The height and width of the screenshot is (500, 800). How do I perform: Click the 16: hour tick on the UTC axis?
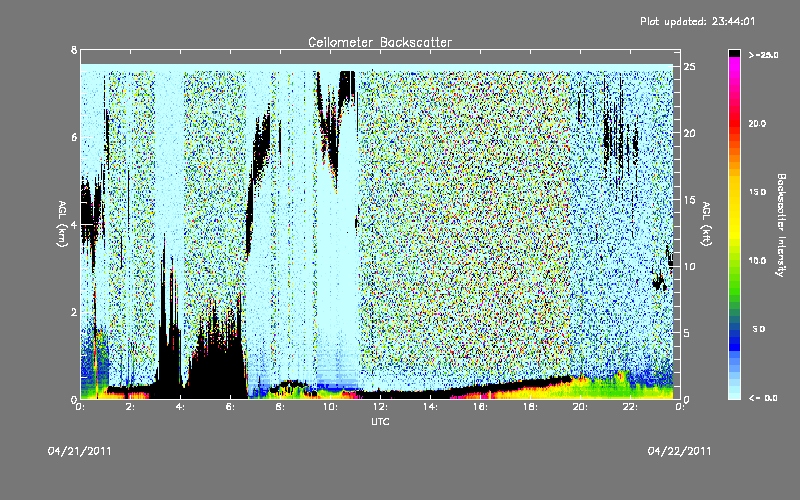pos(480,407)
